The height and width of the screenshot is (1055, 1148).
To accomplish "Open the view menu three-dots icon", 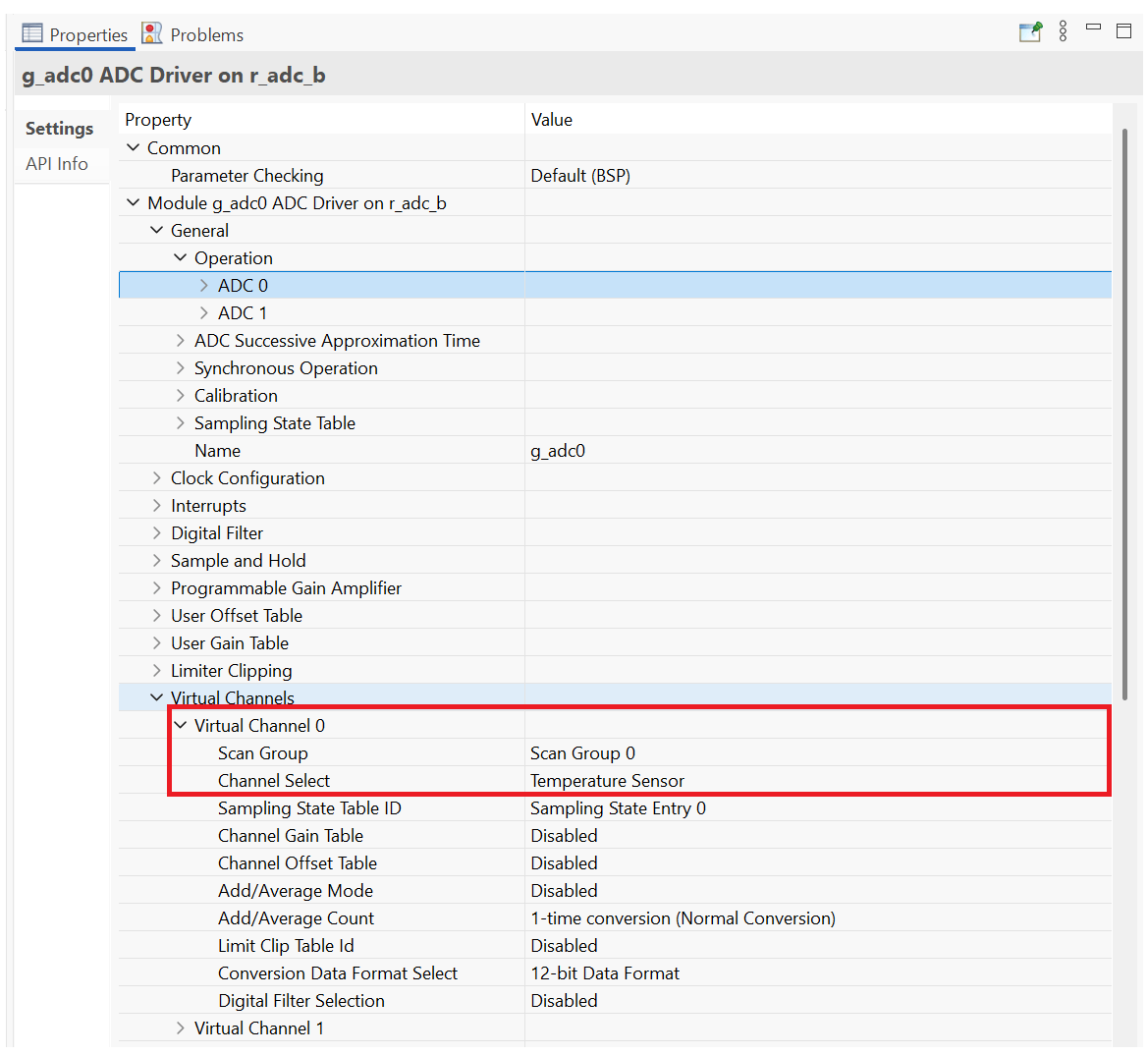I will click(x=1063, y=31).
